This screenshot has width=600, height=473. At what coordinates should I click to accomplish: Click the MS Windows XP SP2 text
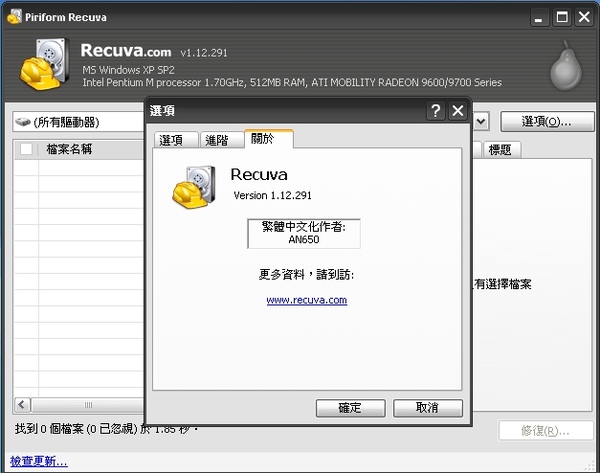pos(129,70)
